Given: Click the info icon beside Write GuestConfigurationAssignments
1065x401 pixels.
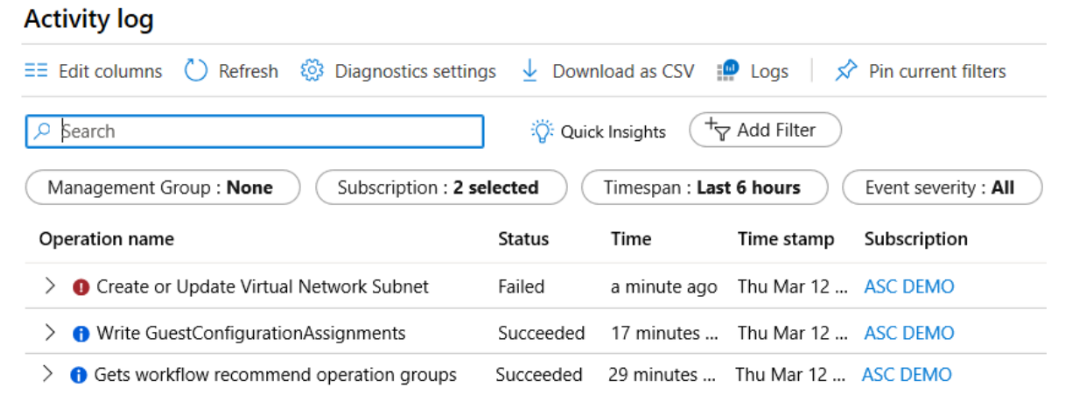Looking at the screenshot, I should [81, 333].
